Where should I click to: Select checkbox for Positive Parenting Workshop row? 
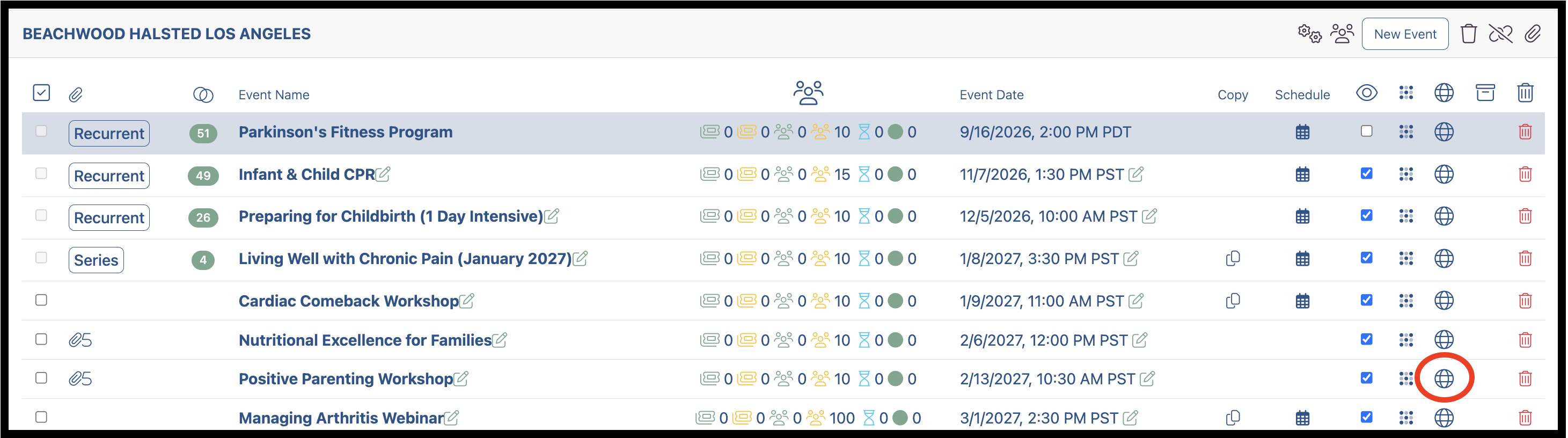coord(41,378)
